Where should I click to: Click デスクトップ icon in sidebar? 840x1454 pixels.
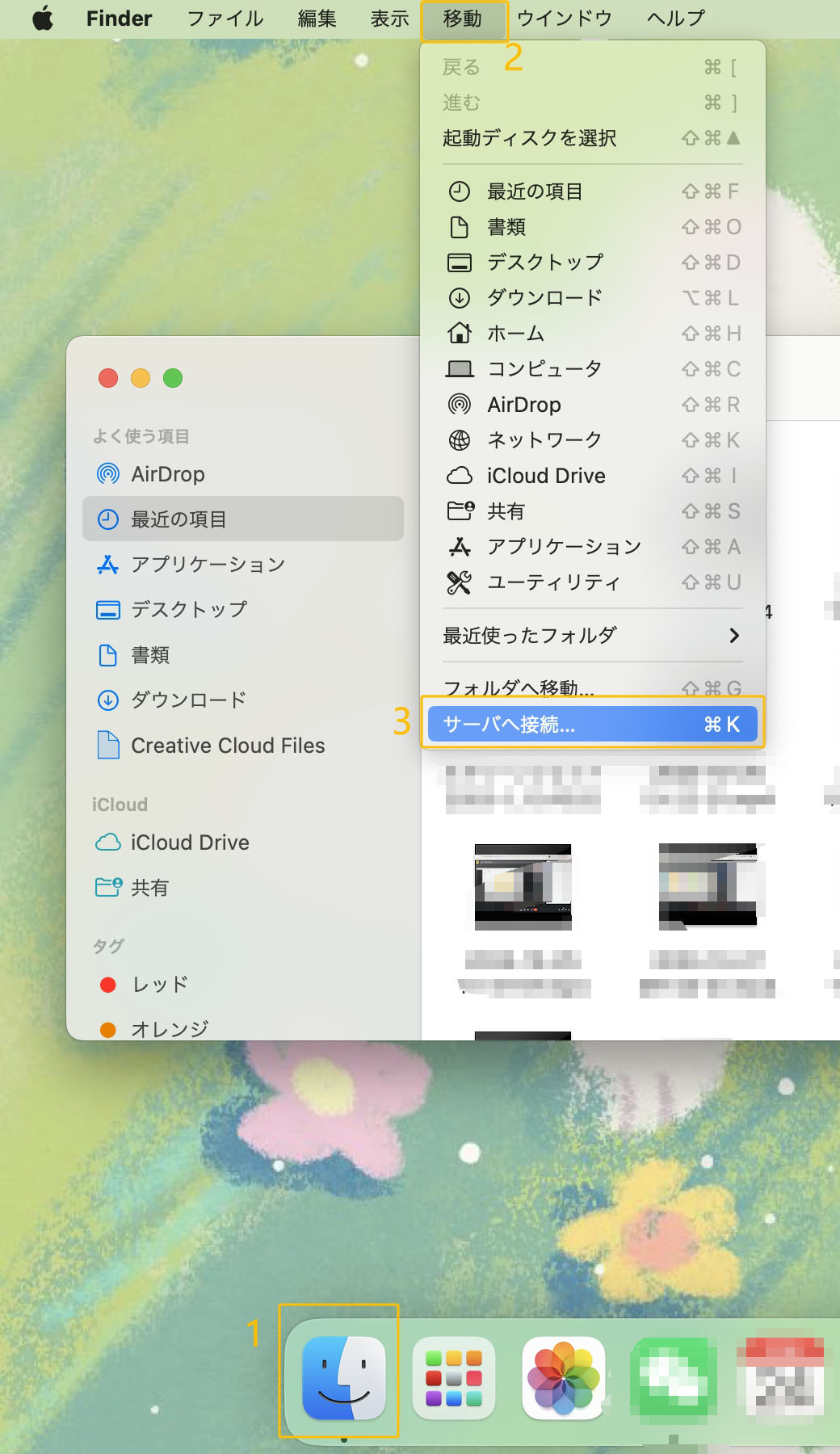(107, 610)
